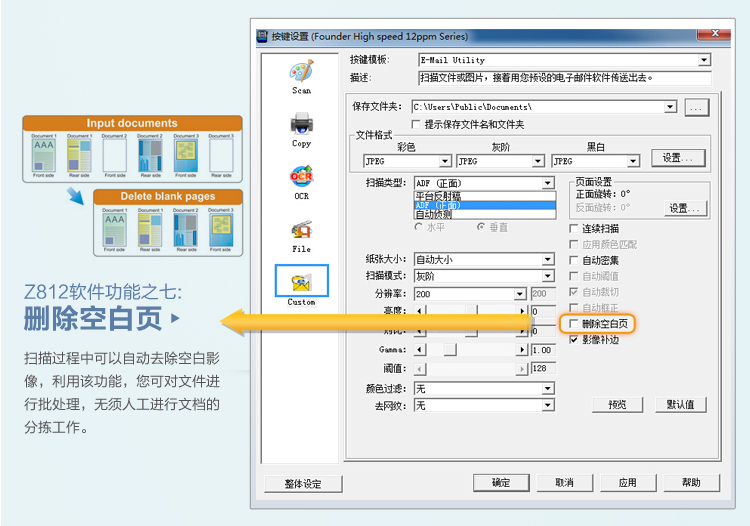Select the Copy printer icon
Screen dimensions: 750x526
point(301,124)
